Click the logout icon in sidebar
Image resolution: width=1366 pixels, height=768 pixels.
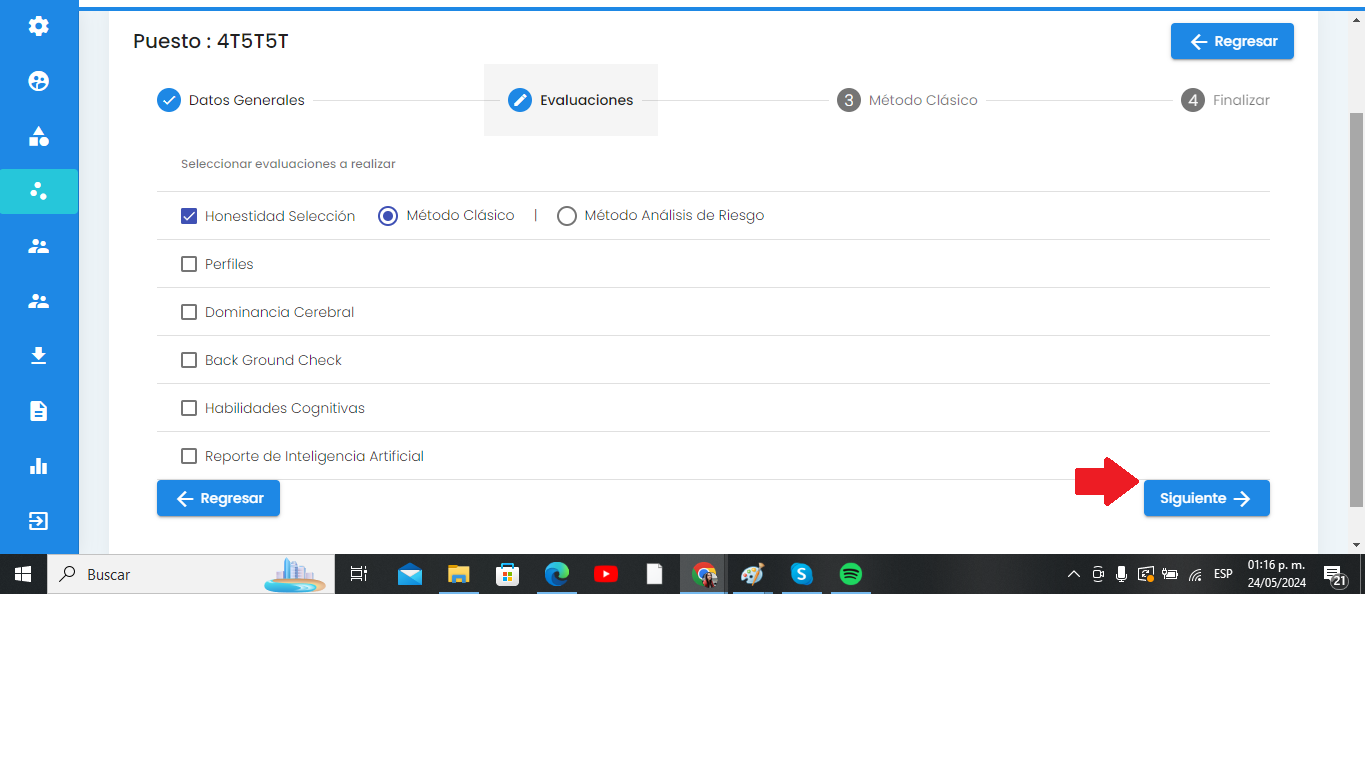[39, 521]
